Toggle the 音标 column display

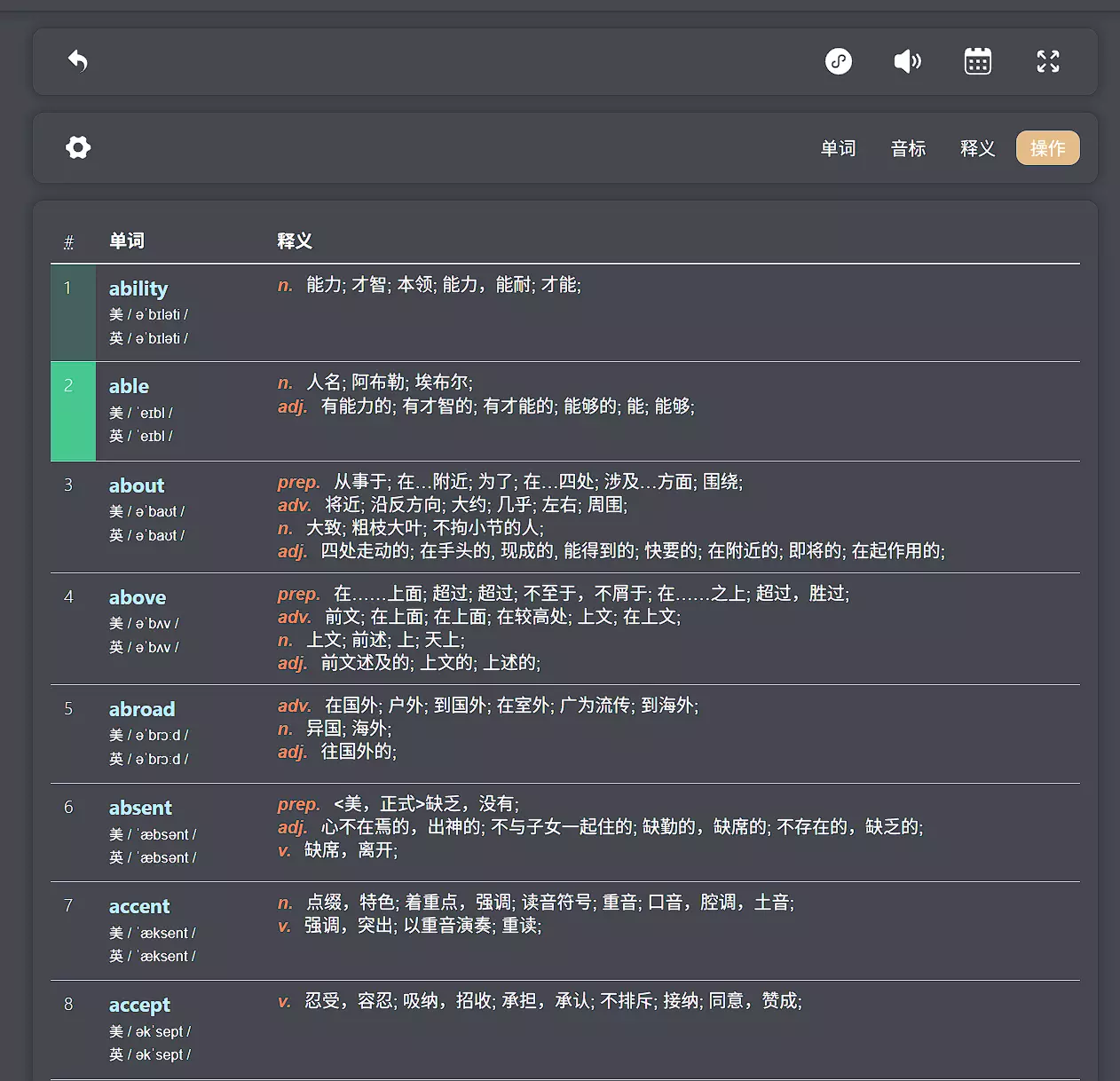pyautogui.click(x=908, y=148)
